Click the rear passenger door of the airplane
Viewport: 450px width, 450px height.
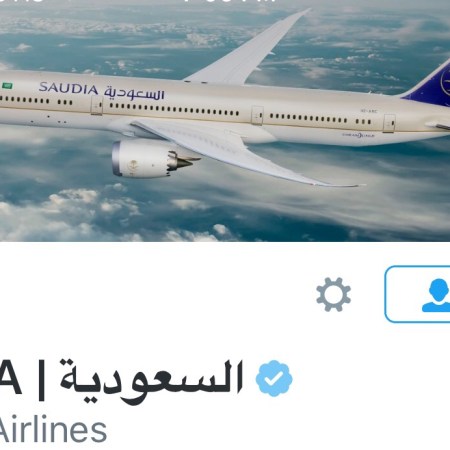389,123
